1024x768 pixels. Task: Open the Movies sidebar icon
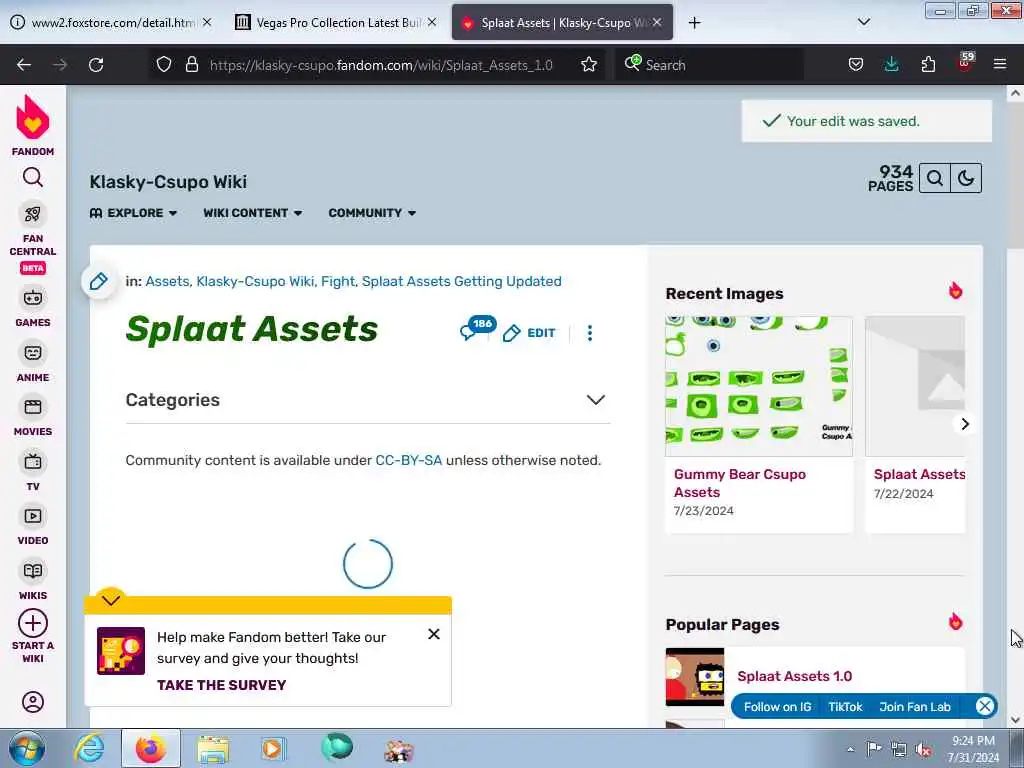(33, 408)
